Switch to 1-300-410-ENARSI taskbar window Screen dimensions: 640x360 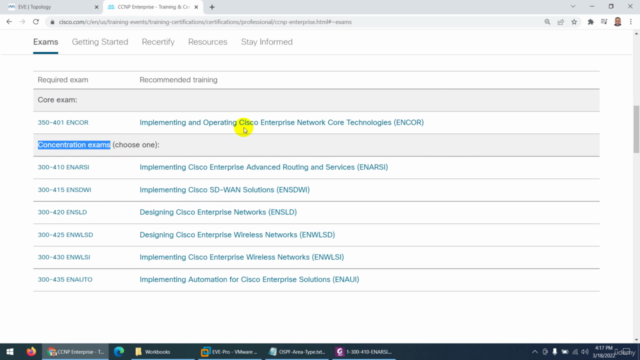click(364, 351)
